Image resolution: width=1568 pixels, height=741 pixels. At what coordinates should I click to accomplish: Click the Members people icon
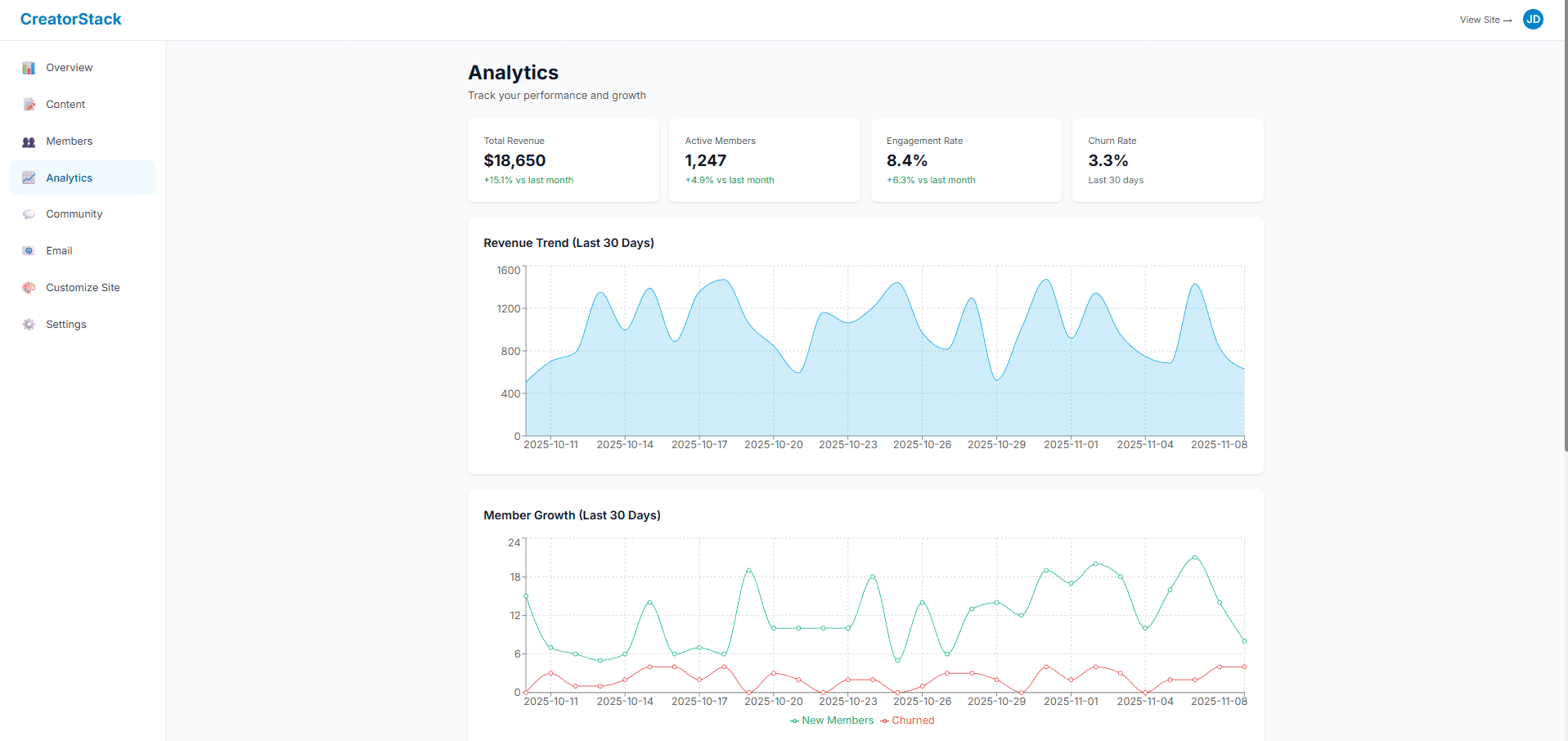coord(29,141)
